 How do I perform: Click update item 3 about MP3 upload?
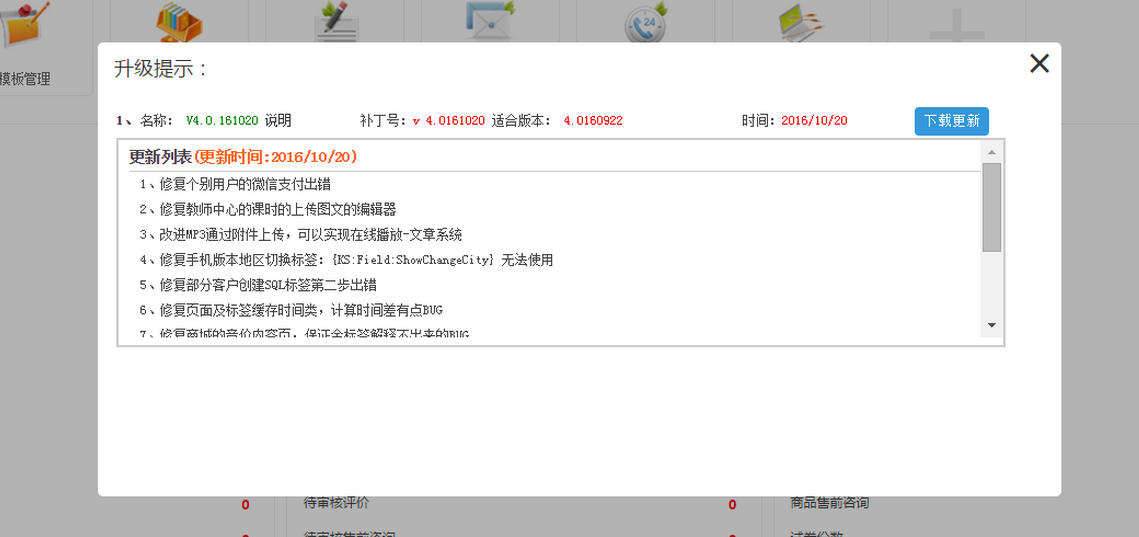(300, 235)
